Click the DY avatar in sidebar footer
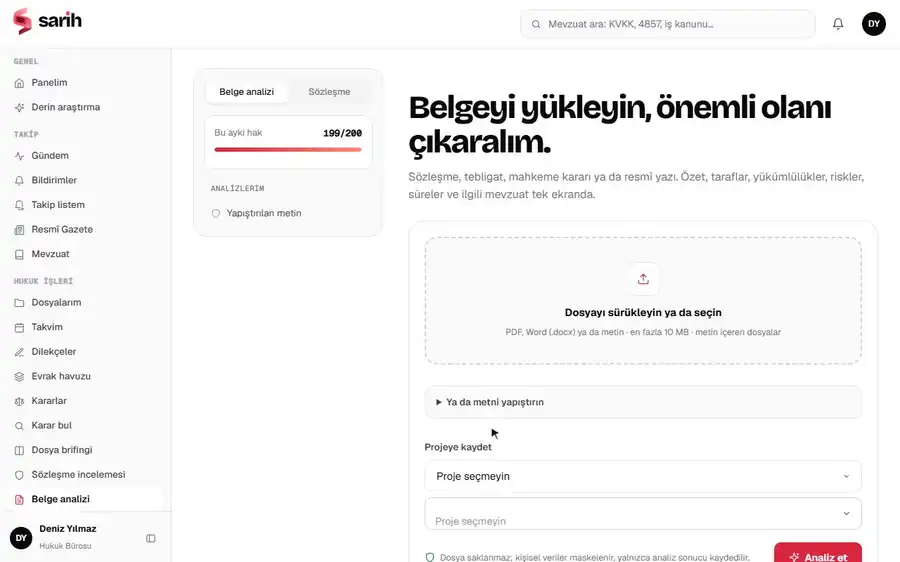 (21, 538)
